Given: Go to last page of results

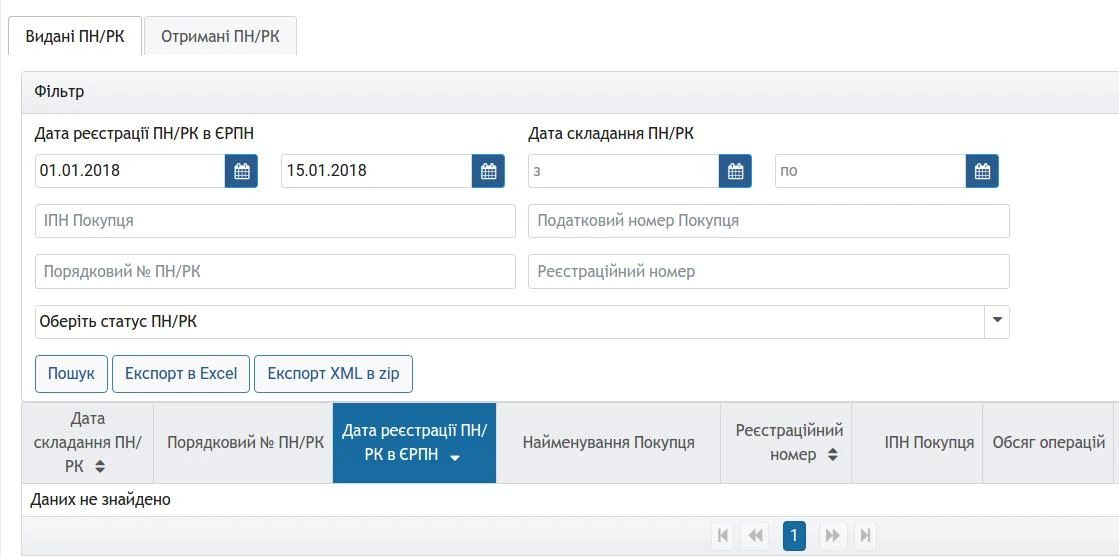Looking at the screenshot, I should pos(865,536).
